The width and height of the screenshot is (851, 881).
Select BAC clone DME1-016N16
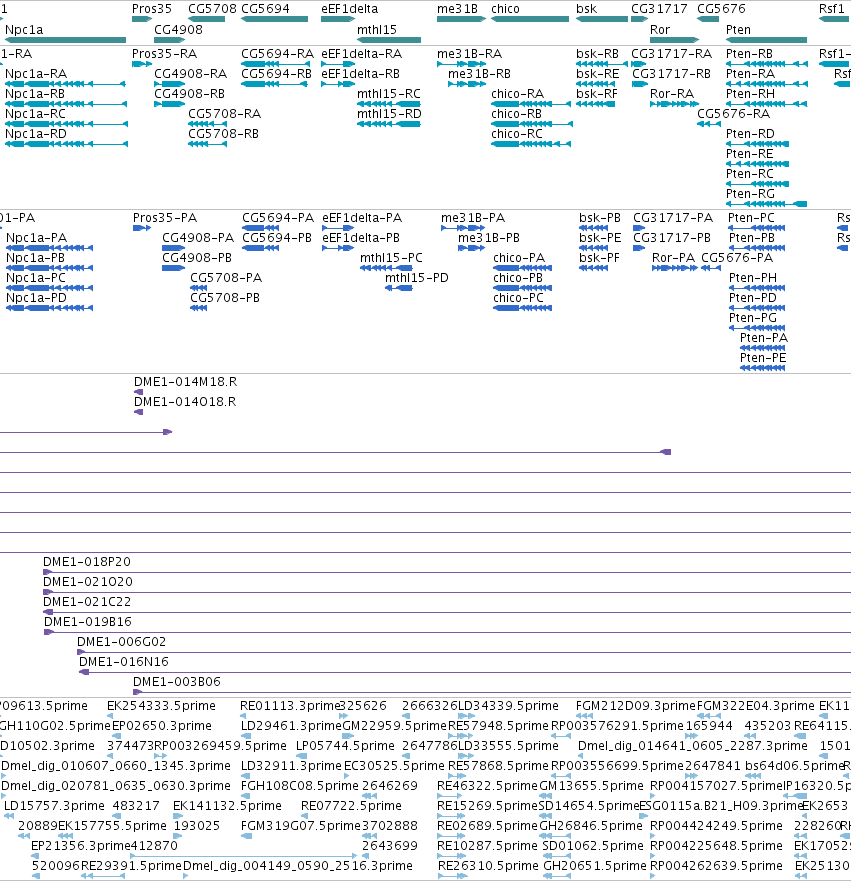[123, 662]
